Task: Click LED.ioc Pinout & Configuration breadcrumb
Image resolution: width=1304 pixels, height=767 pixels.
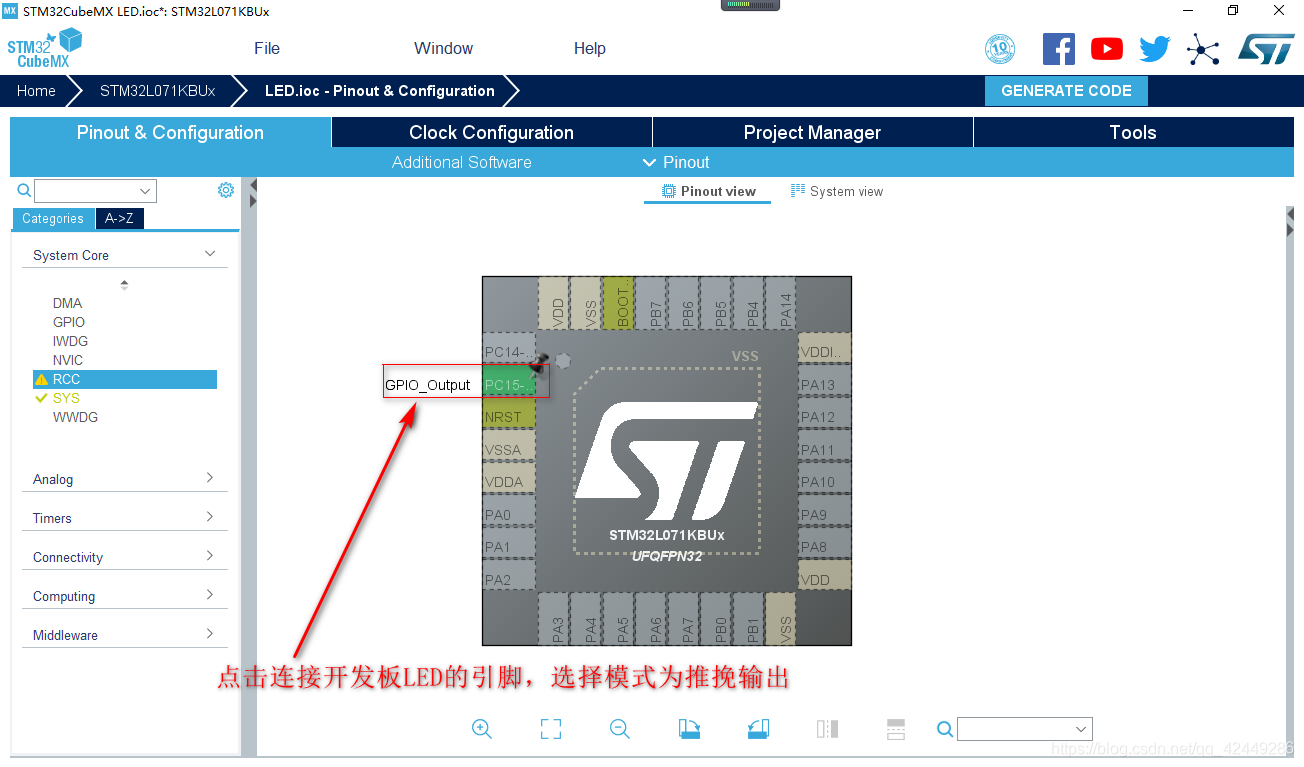Action: [x=380, y=90]
